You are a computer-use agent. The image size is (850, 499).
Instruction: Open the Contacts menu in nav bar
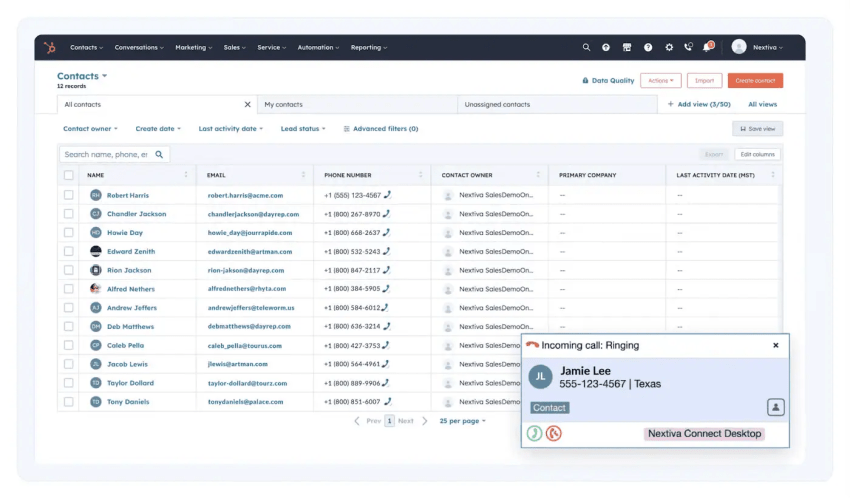(x=86, y=48)
